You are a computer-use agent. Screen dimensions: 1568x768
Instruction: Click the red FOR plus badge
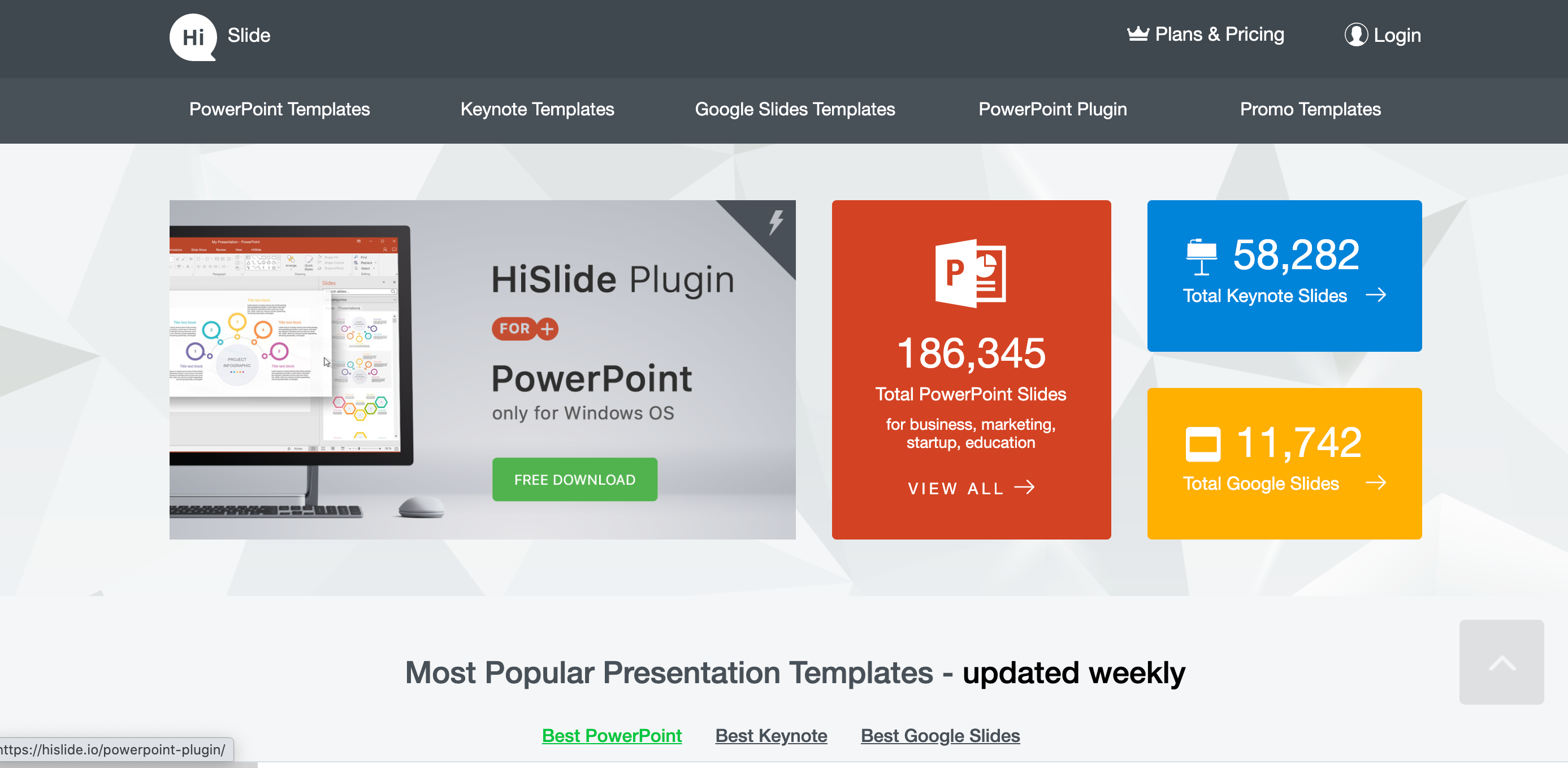click(x=525, y=329)
